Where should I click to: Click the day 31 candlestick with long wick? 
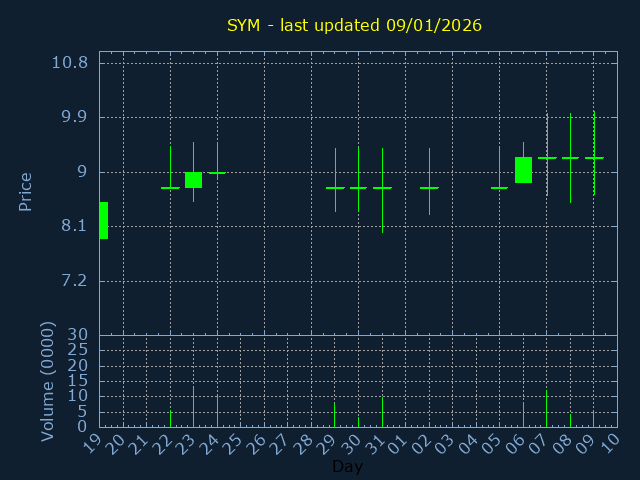pyautogui.click(x=382, y=188)
